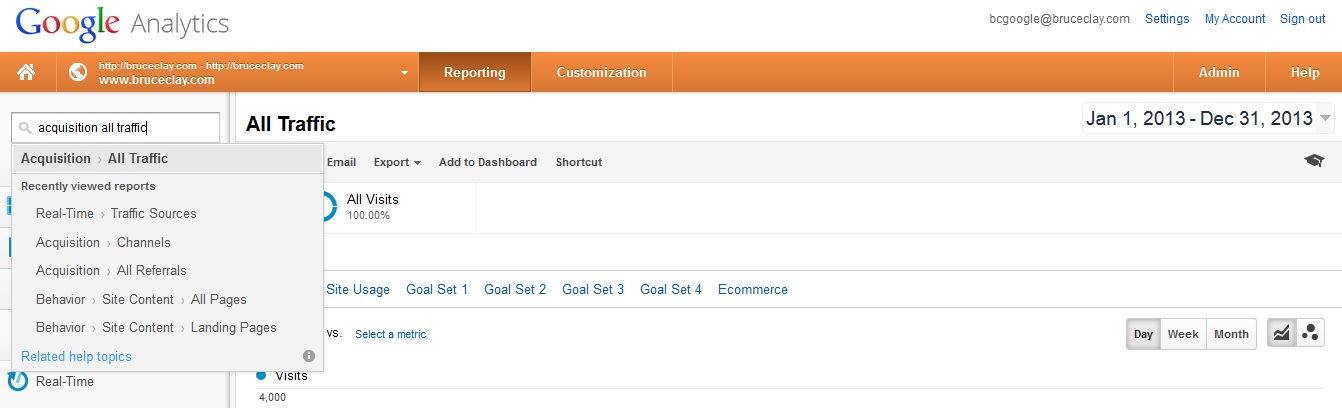Image resolution: width=1342 pixels, height=408 pixels.
Task: Set graph interval to Week
Action: point(1183,334)
